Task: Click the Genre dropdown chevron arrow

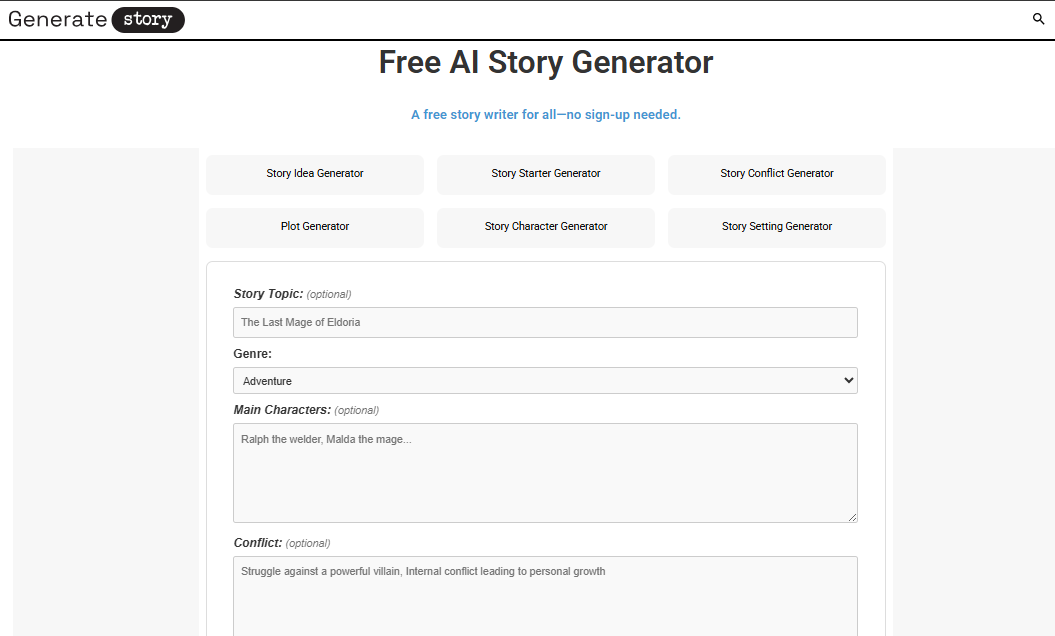Action: point(846,380)
